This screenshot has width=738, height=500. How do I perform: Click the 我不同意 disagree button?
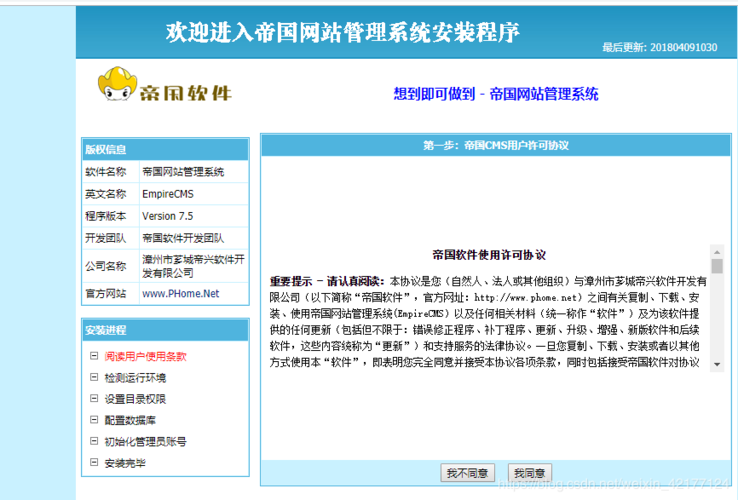467,473
